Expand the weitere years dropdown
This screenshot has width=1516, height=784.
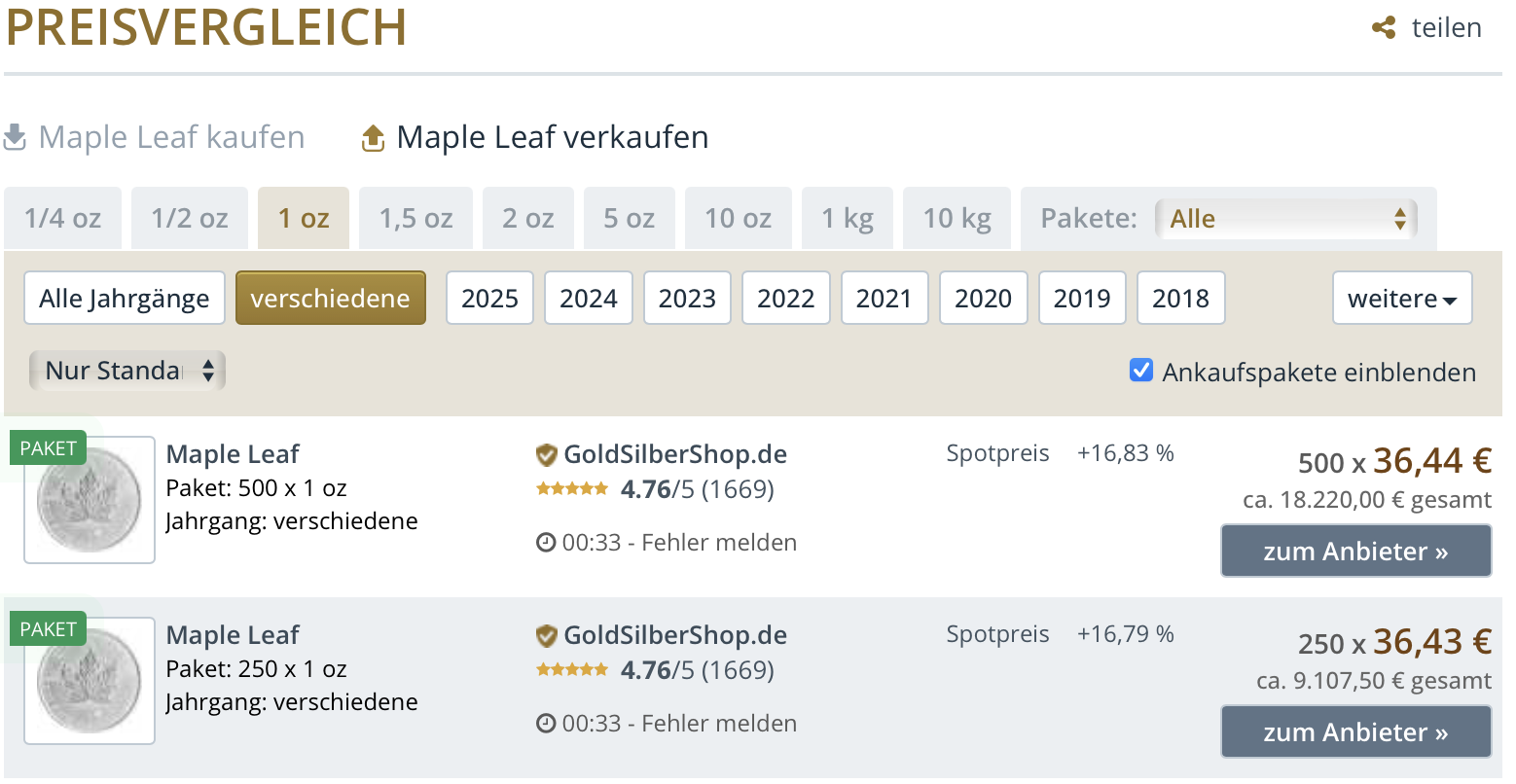1401,298
